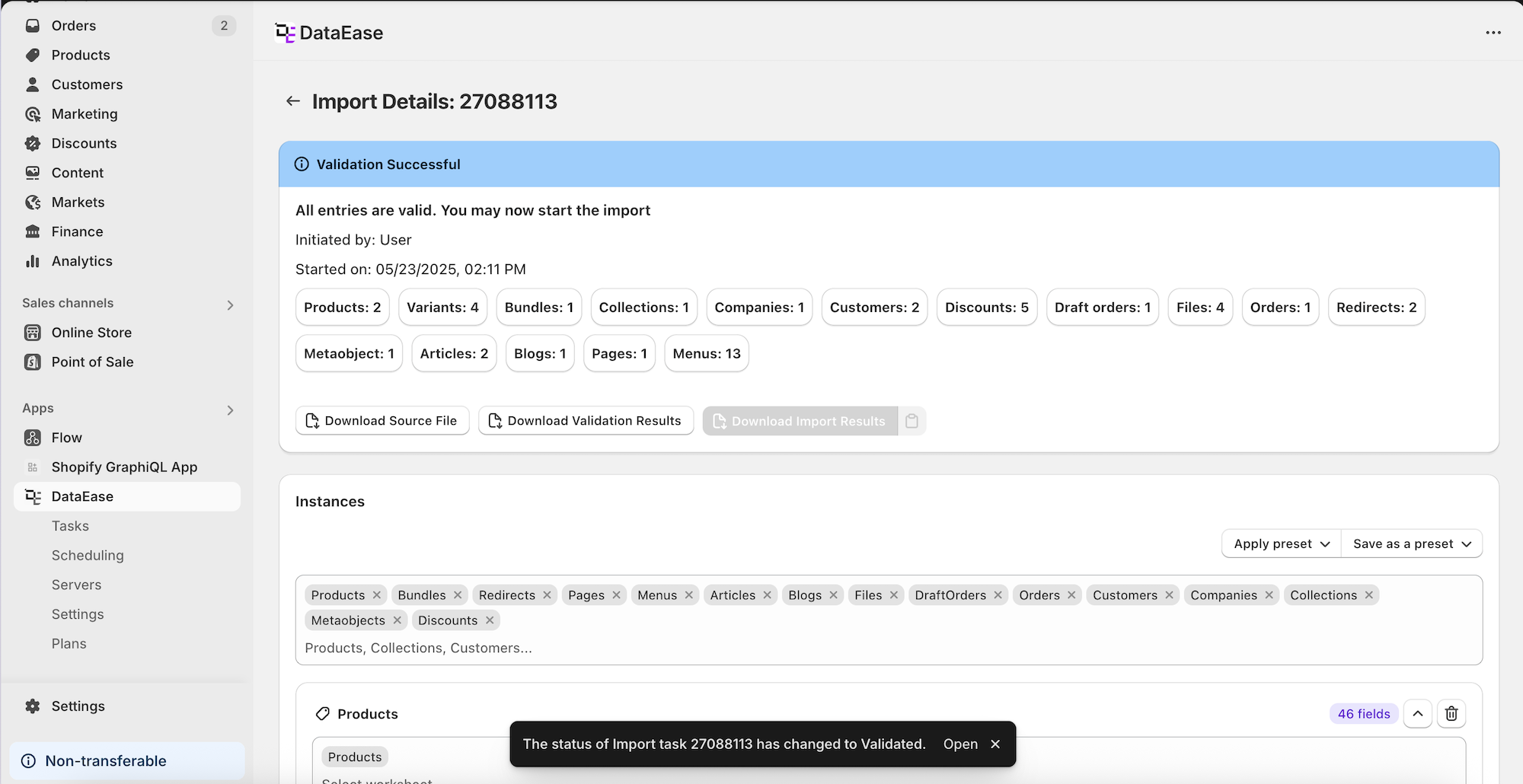The image size is (1523, 784).
Task: Click the Online Store icon
Action: [33, 333]
